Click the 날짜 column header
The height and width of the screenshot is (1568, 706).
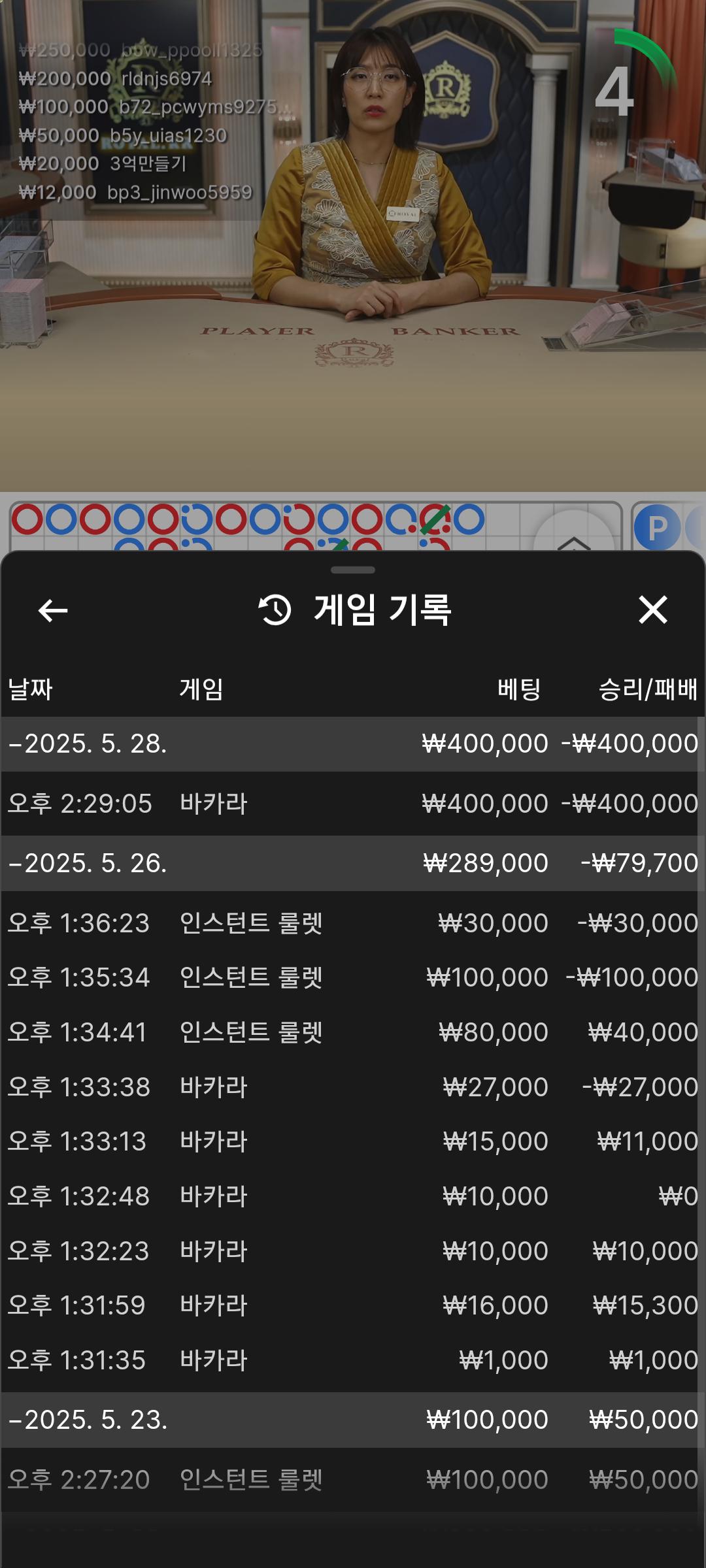[x=30, y=689]
